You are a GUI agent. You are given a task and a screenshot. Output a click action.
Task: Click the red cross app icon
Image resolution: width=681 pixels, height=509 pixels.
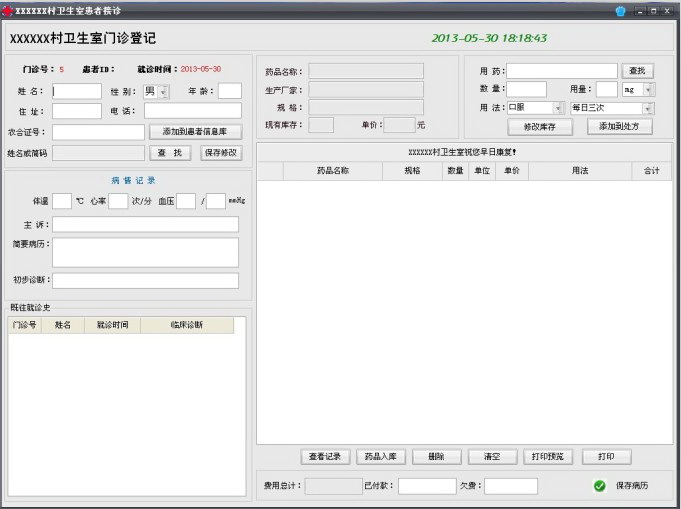tap(7, 11)
